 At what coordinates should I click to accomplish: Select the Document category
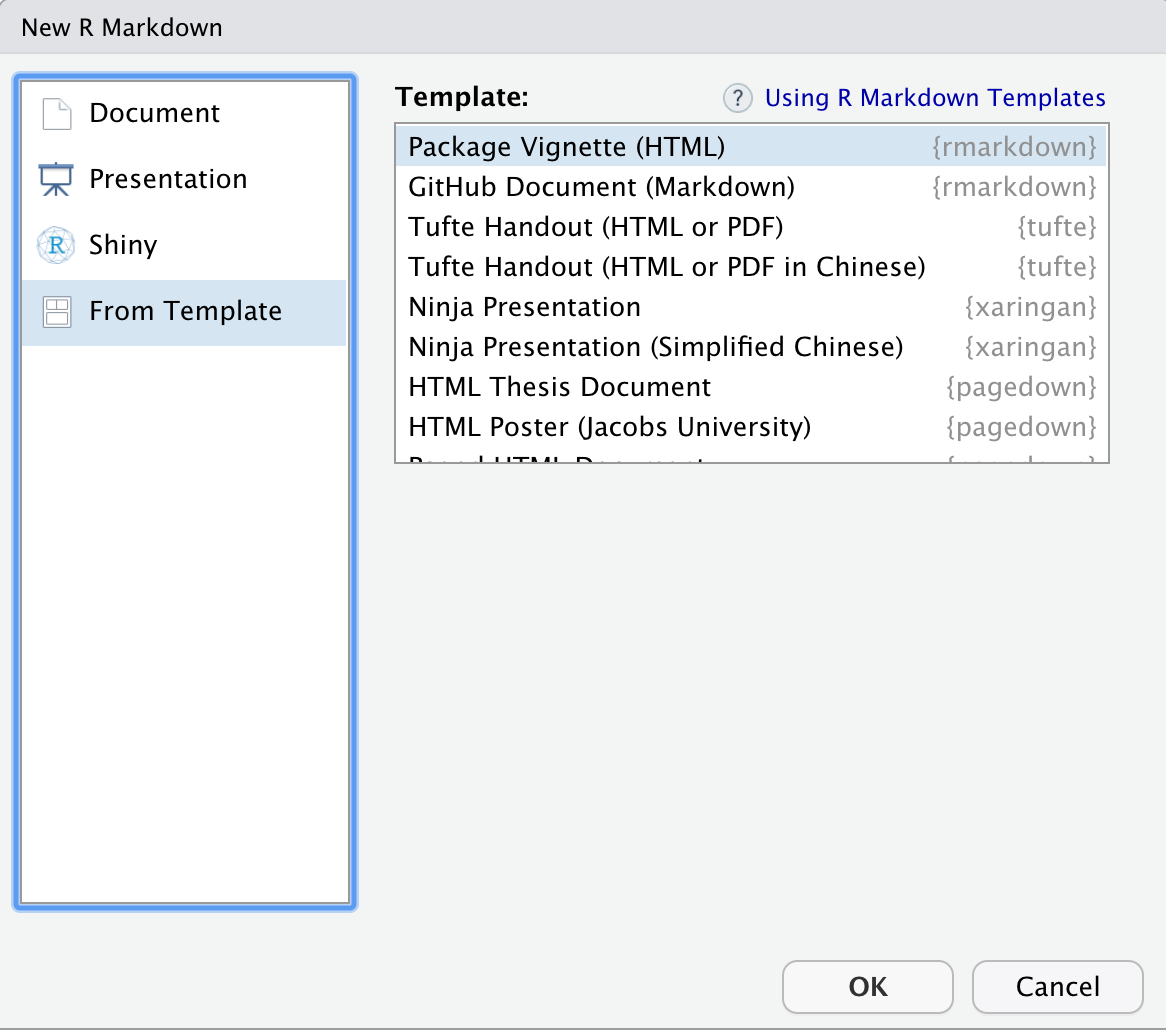tap(184, 114)
